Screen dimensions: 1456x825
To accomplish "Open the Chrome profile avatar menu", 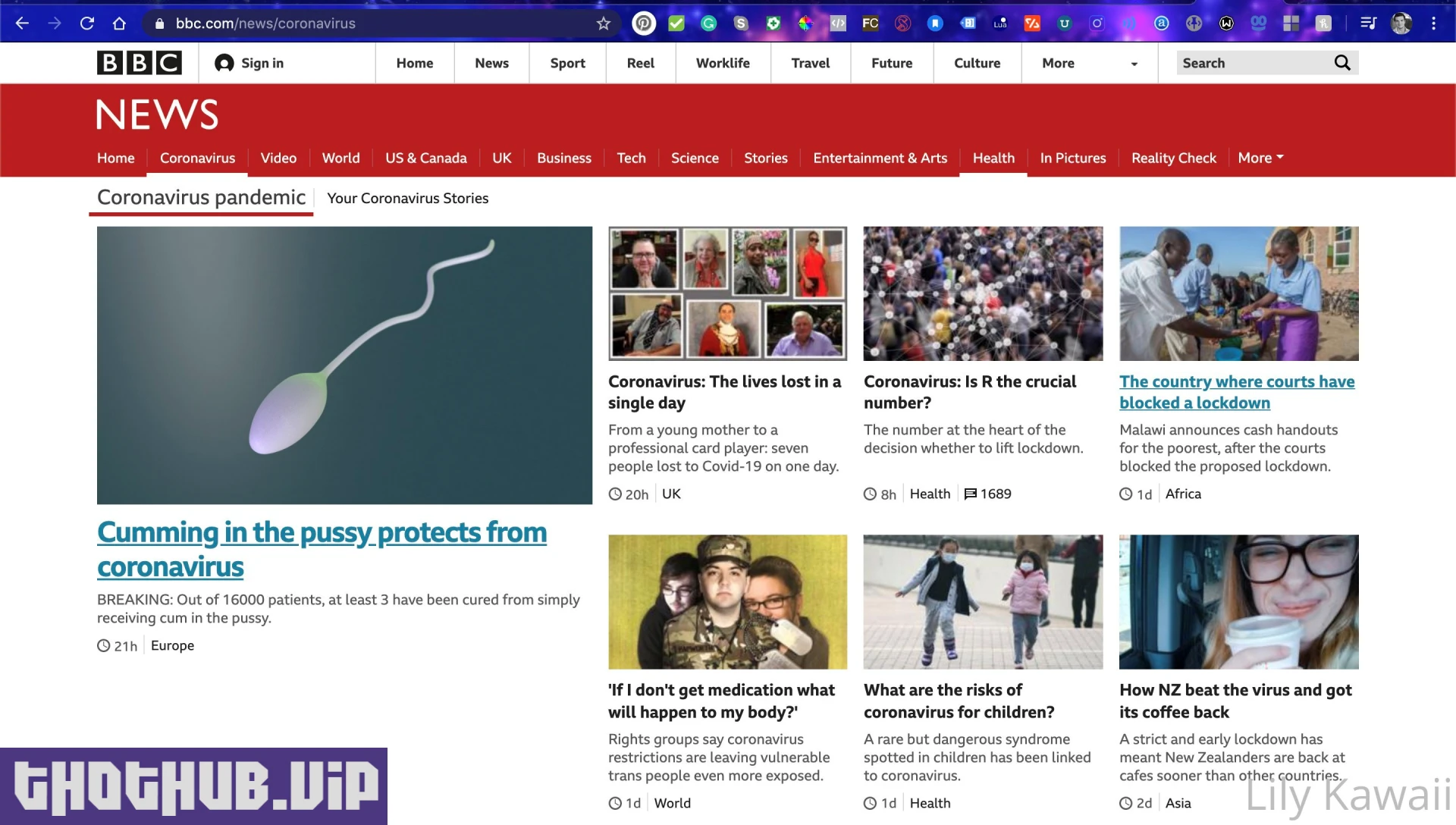I will (x=1401, y=24).
